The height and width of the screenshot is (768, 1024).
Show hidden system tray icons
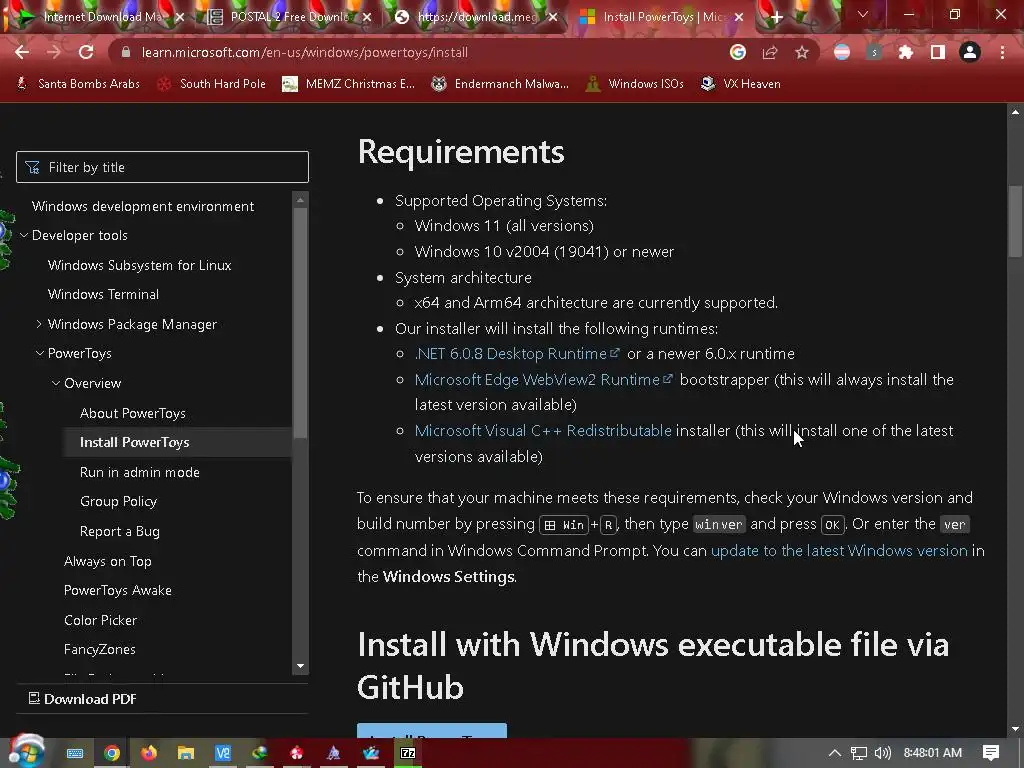tap(835, 753)
